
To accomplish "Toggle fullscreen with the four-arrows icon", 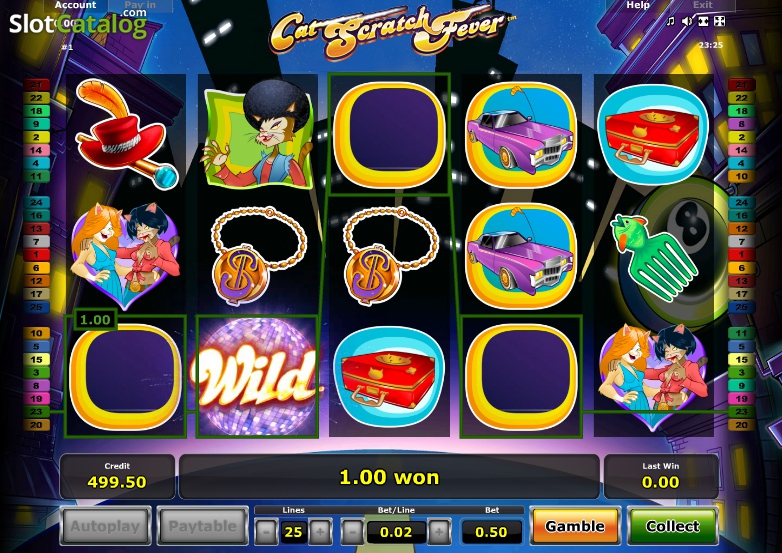I will 720,21.
